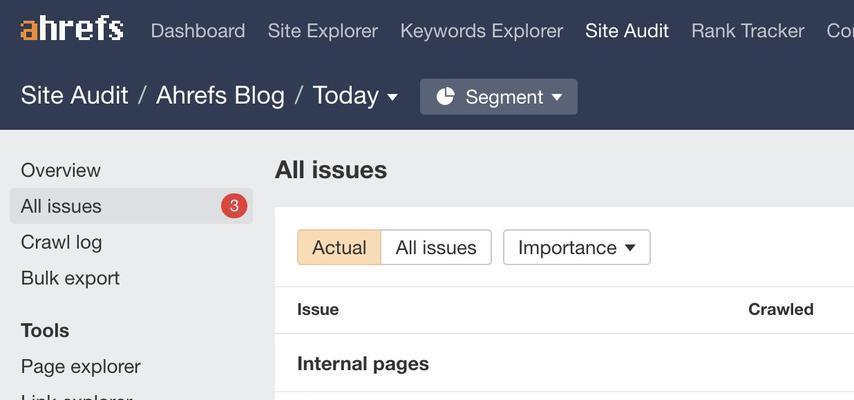
Task: Select the All issues filter toggle
Action: point(436,247)
